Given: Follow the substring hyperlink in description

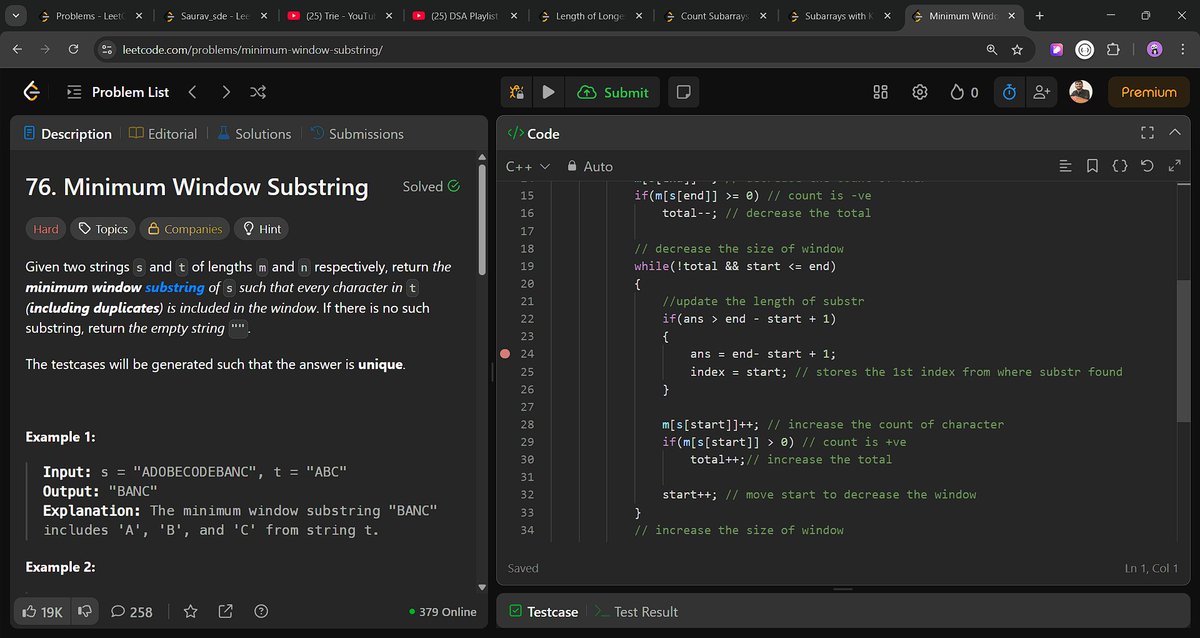Looking at the screenshot, I should click(174, 287).
